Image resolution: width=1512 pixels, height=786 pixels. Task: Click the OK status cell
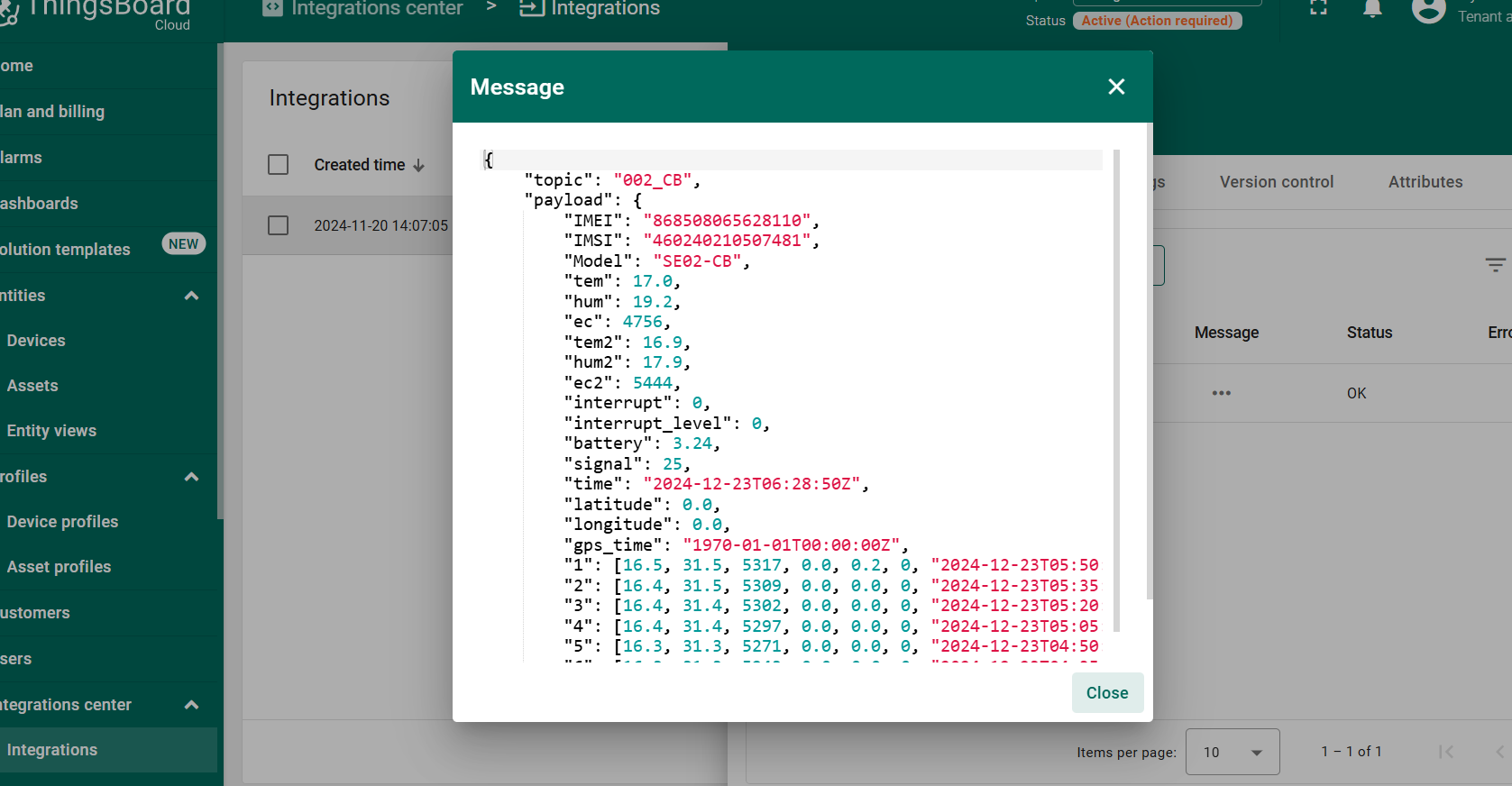tap(1357, 393)
